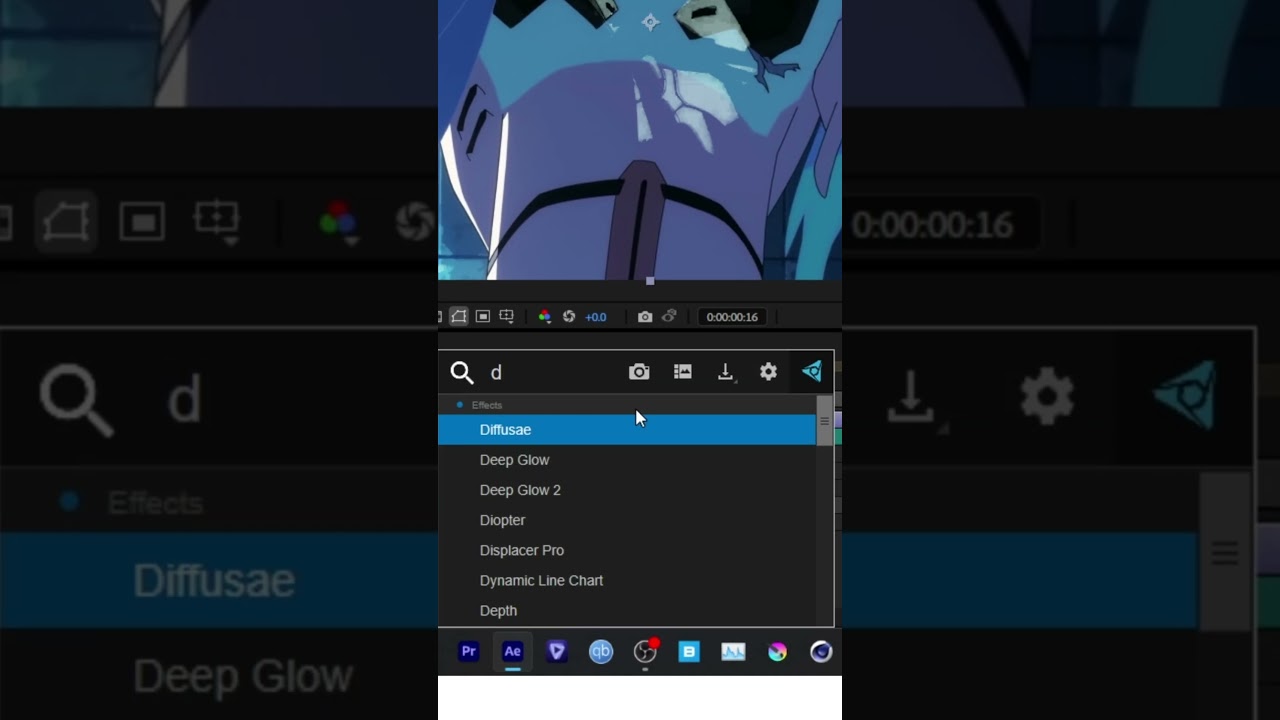Switch to After Effects in the taskbar
This screenshot has height=720, width=1280.
point(512,652)
